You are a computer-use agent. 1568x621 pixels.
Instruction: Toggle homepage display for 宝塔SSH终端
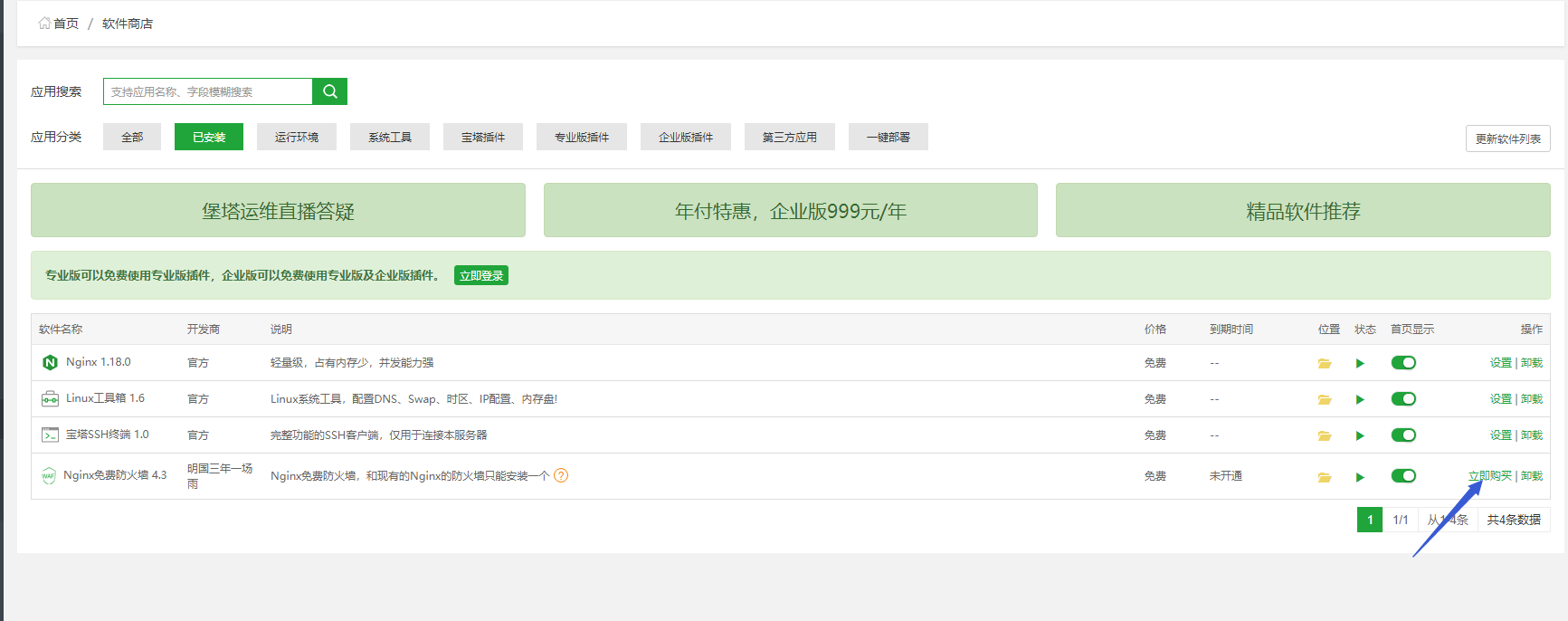pos(1403,435)
